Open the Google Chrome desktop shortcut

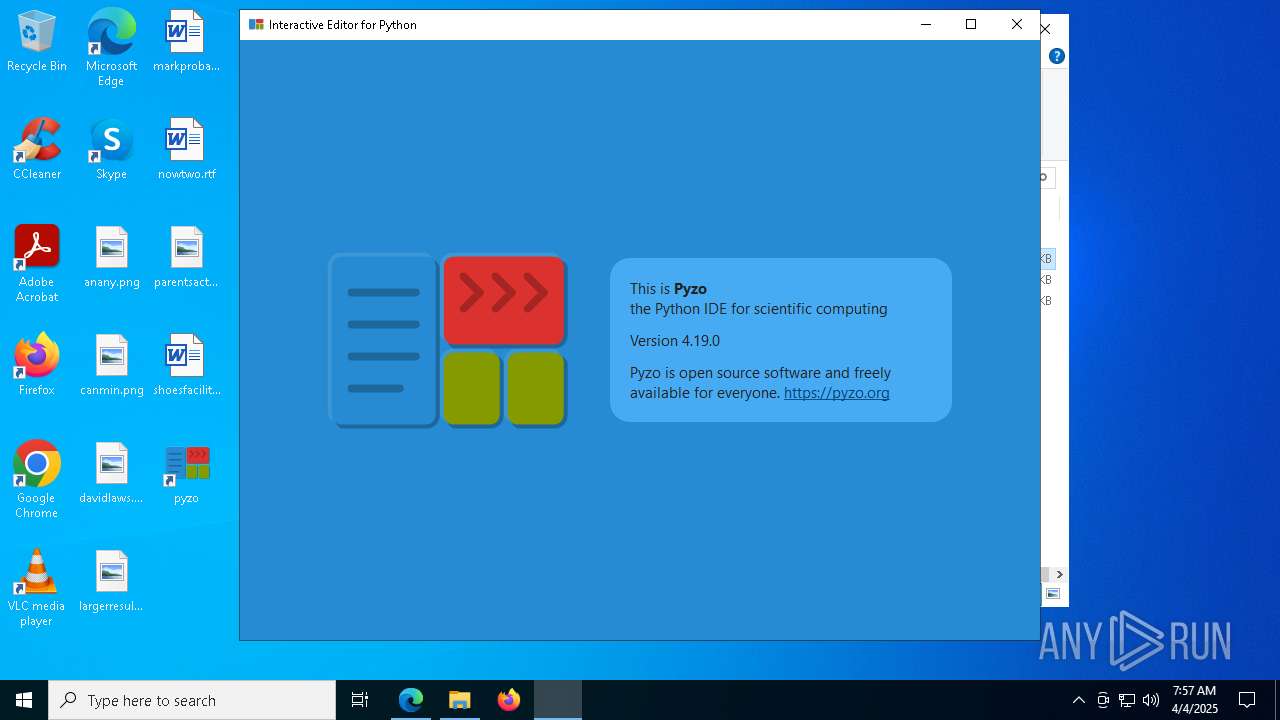pos(37,480)
